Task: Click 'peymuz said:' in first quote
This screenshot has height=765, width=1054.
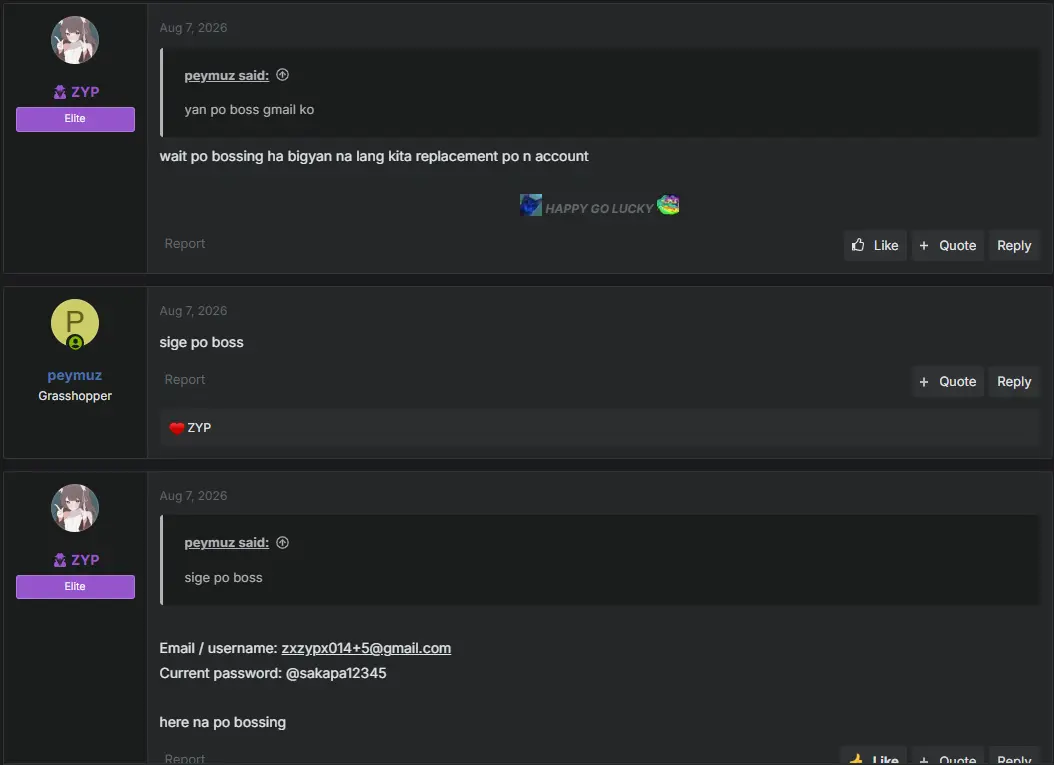Action: (x=227, y=75)
